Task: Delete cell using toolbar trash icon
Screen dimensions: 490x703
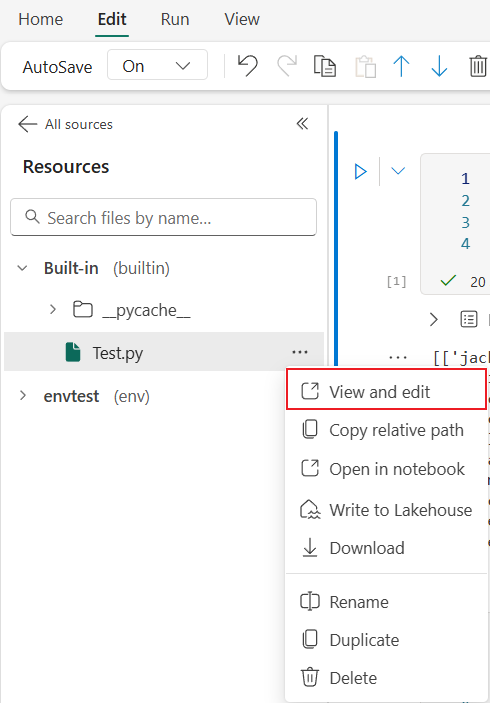Action: [x=477, y=66]
